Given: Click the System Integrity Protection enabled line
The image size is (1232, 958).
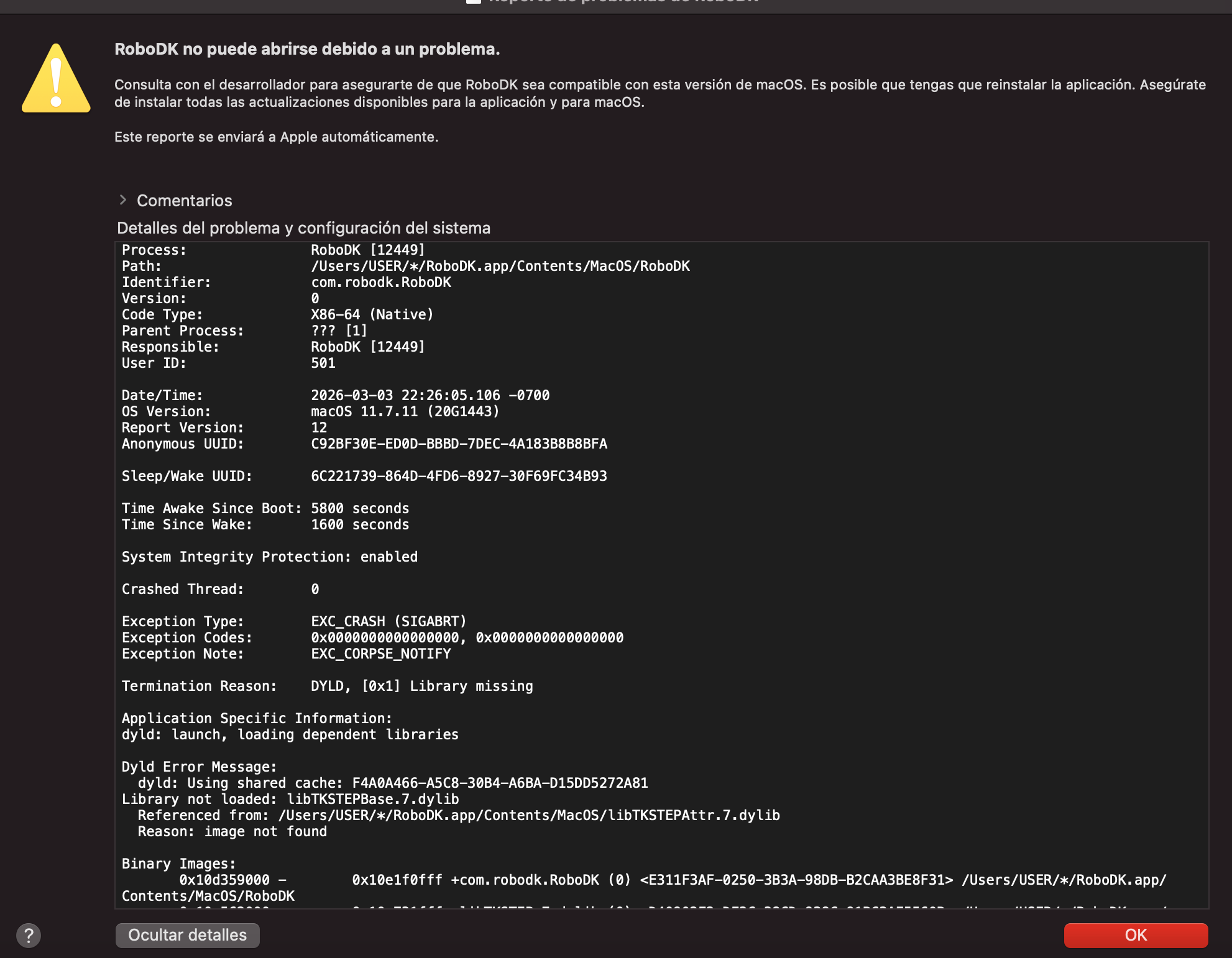Looking at the screenshot, I should click(x=270, y=557).
